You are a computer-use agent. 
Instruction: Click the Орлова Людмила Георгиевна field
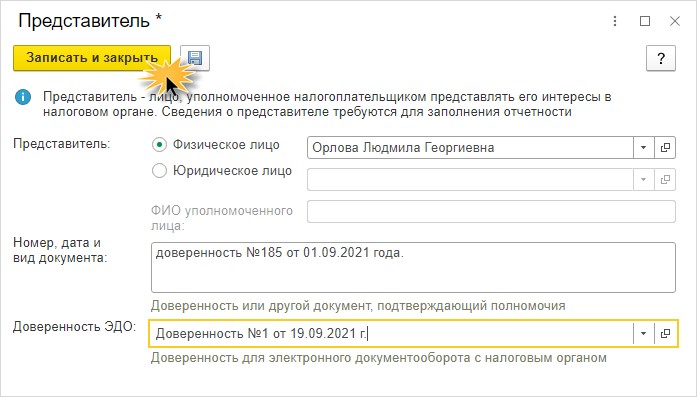pyautogui.click(x=470, y=148)
